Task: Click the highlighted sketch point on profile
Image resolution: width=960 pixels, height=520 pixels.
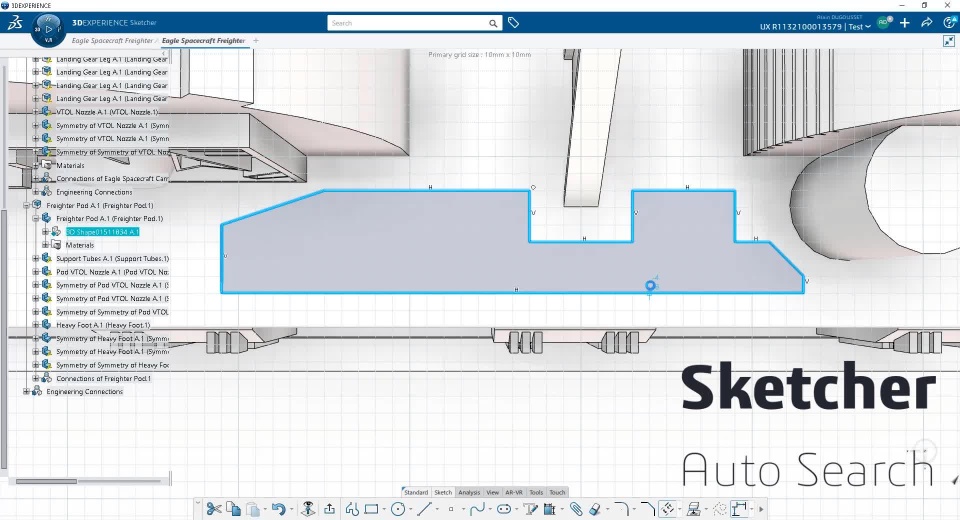Action: click(650, 285)
